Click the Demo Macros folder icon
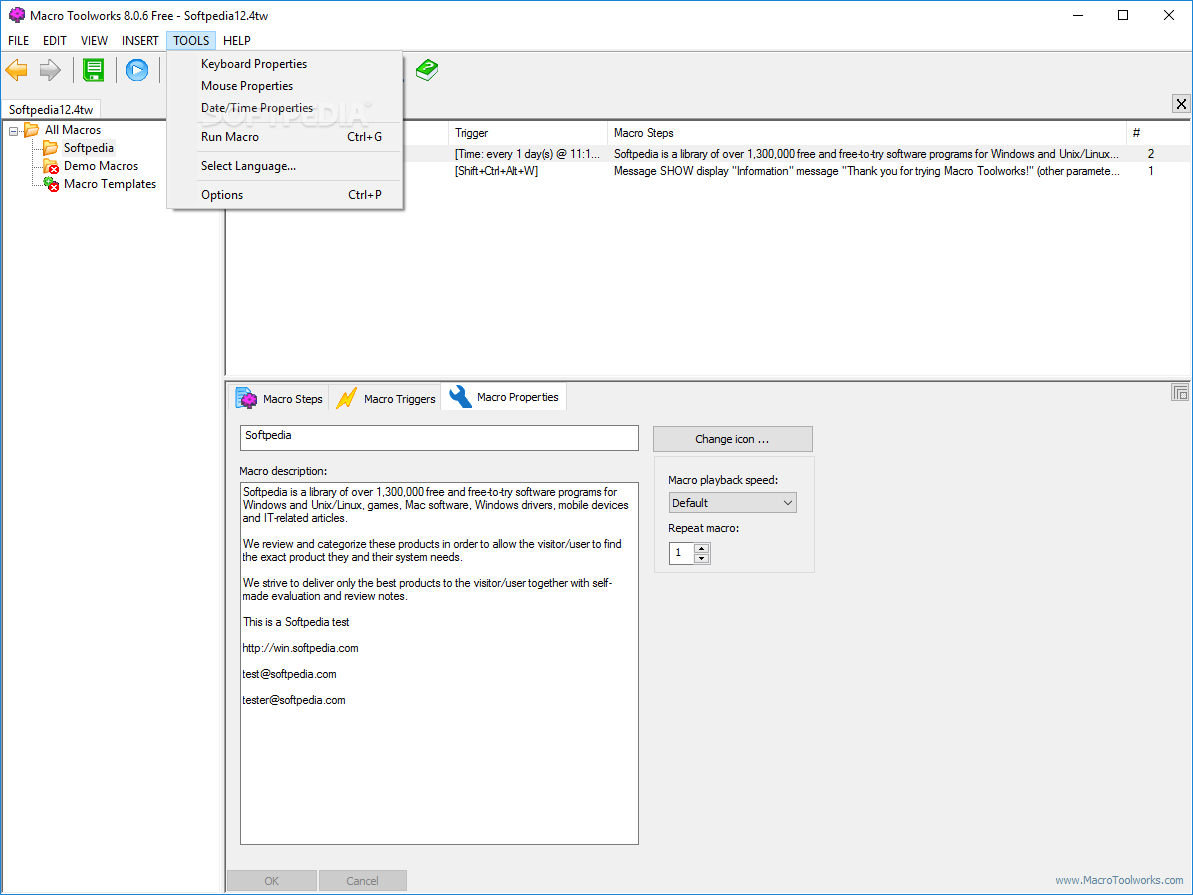This screenshot has height=895, width=1193. [x=51, y=166]
